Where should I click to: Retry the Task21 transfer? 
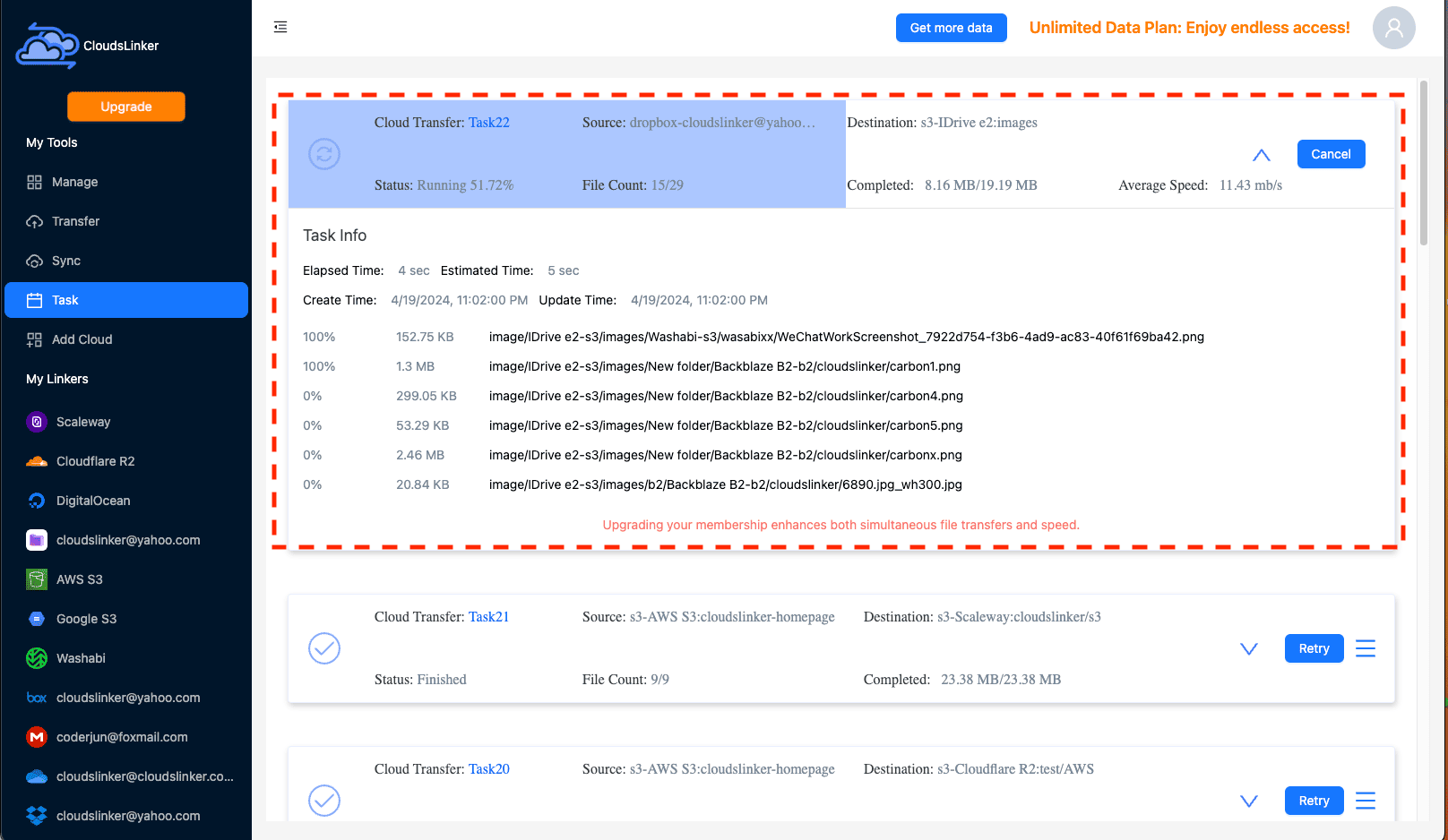(x=1314, y=648)
